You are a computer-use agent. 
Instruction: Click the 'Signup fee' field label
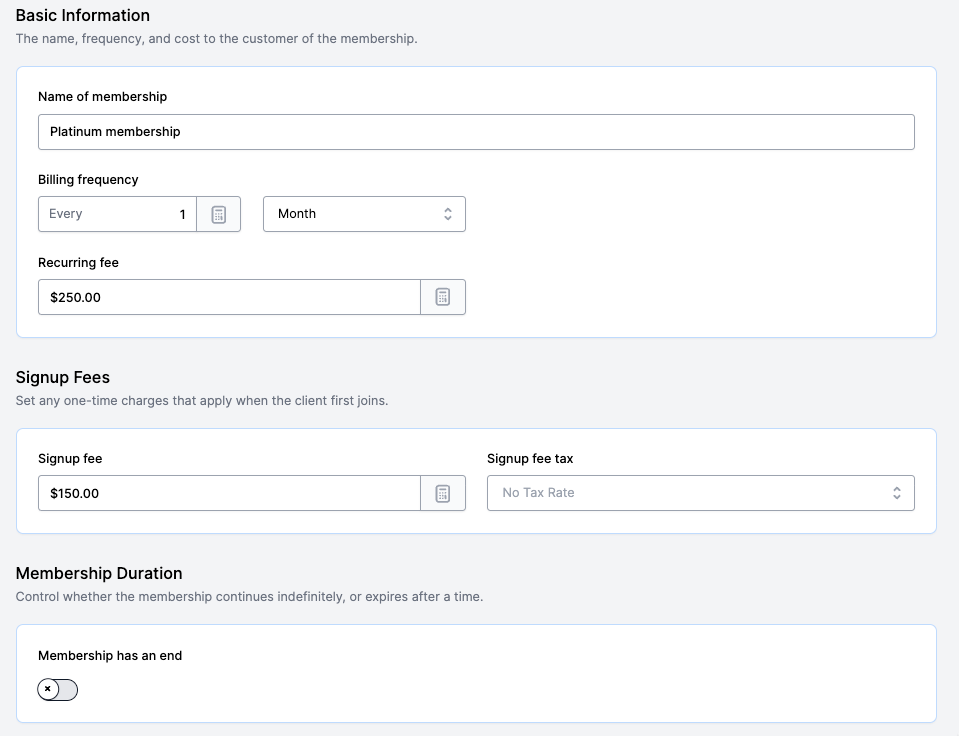70,459
